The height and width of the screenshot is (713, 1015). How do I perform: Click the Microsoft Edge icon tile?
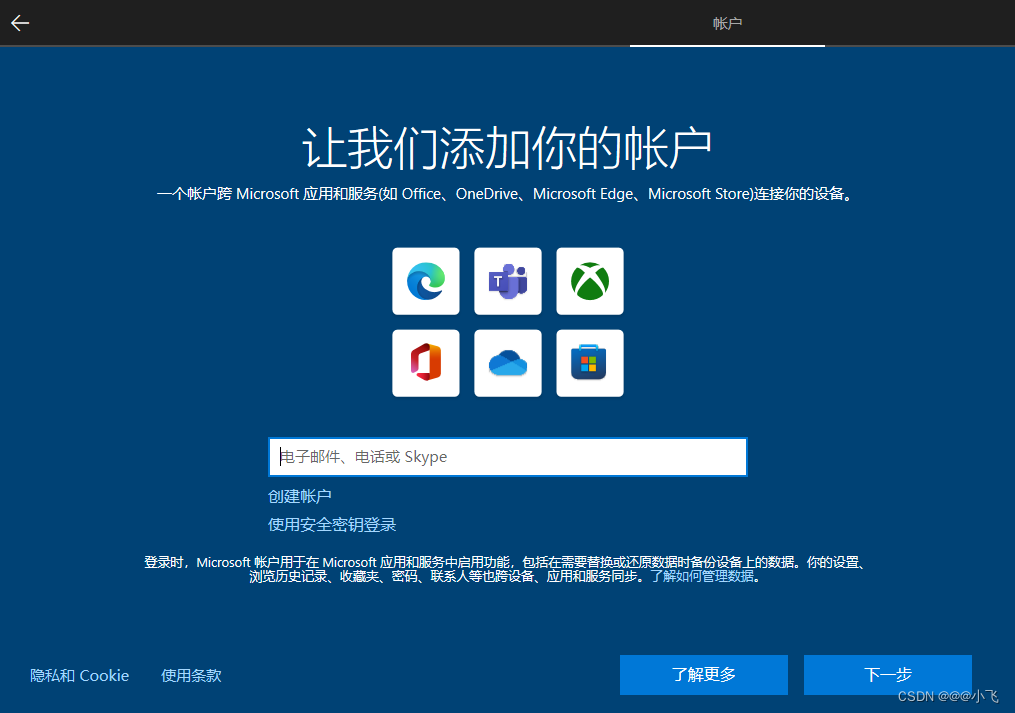426,281
